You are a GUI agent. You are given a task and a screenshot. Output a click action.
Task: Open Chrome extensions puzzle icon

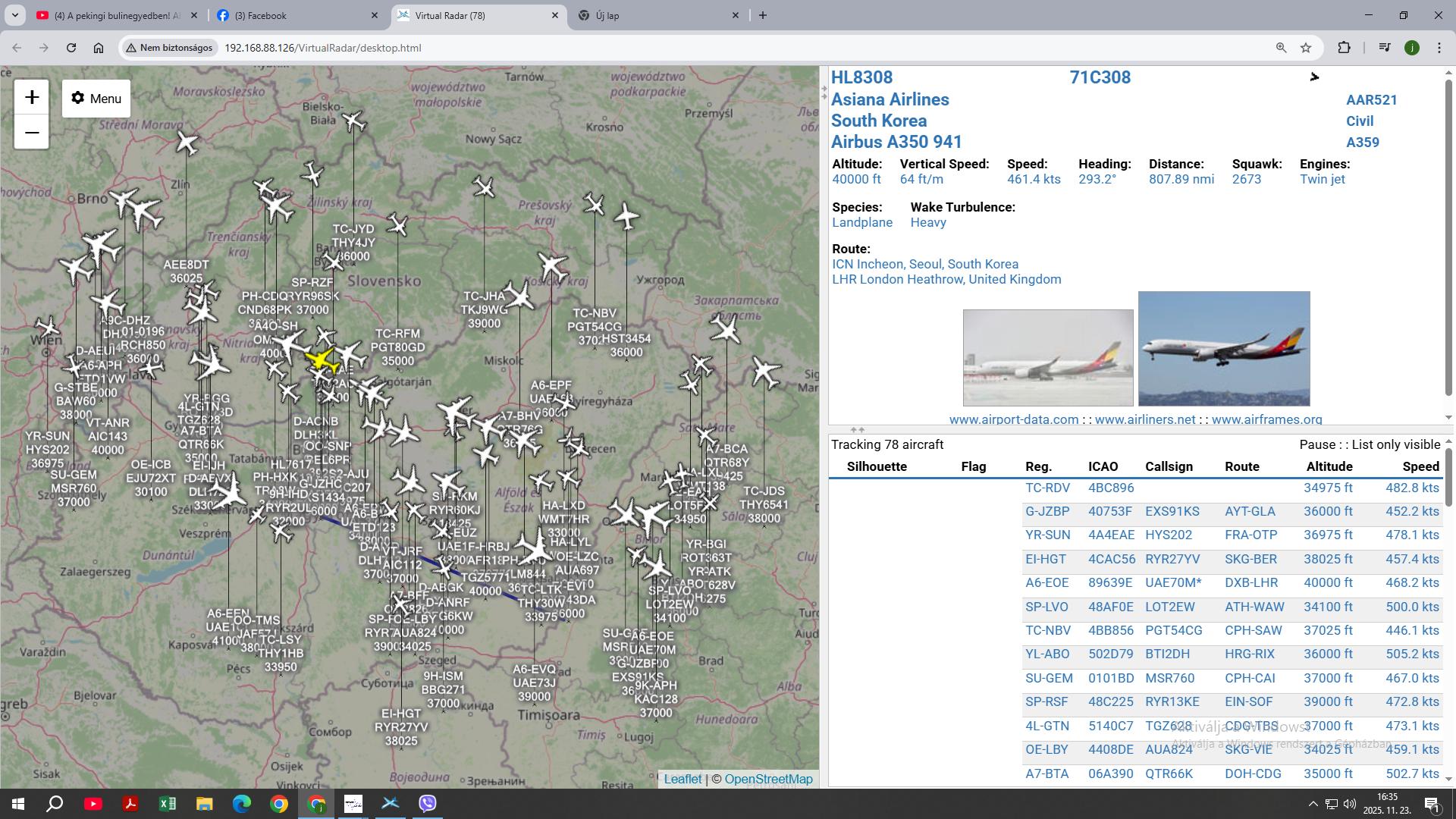tap(1344, 48)
